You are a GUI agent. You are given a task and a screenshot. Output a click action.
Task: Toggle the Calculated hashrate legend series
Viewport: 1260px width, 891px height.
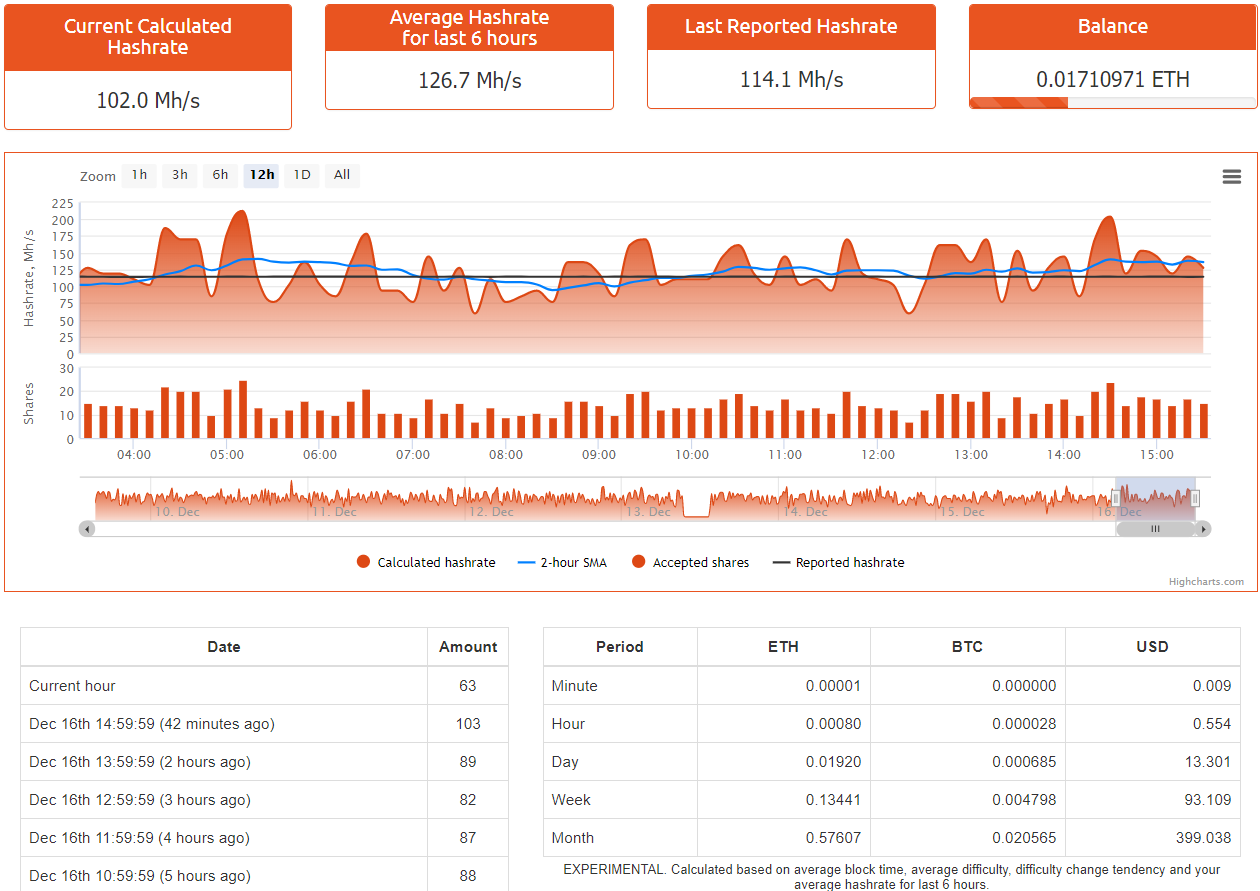(x=426, y=563)
